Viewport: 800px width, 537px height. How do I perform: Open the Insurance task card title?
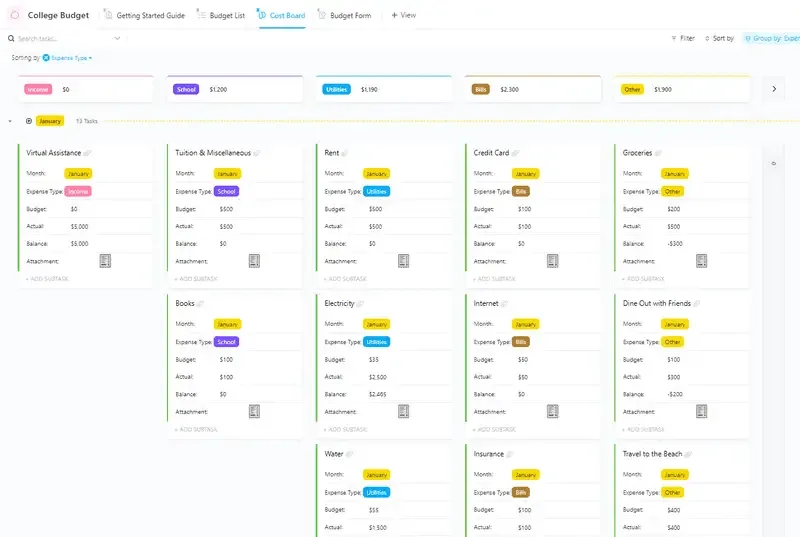click(488, 454)
